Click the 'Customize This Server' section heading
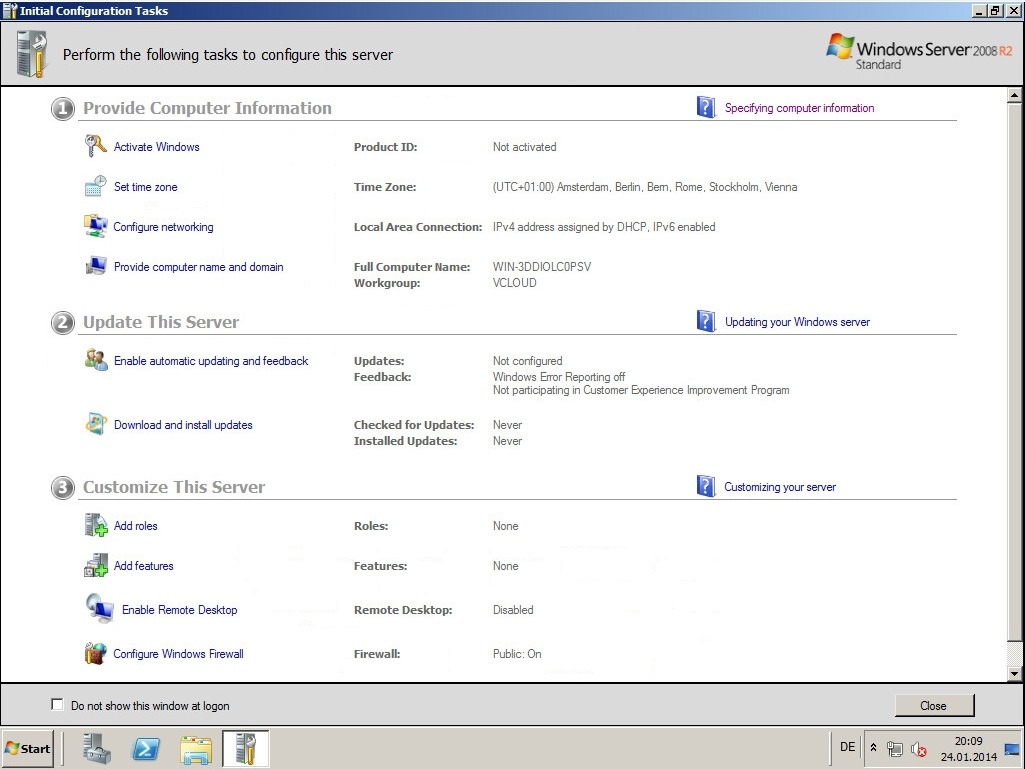This screenshot has height=769, width=1025. (174, 487)
